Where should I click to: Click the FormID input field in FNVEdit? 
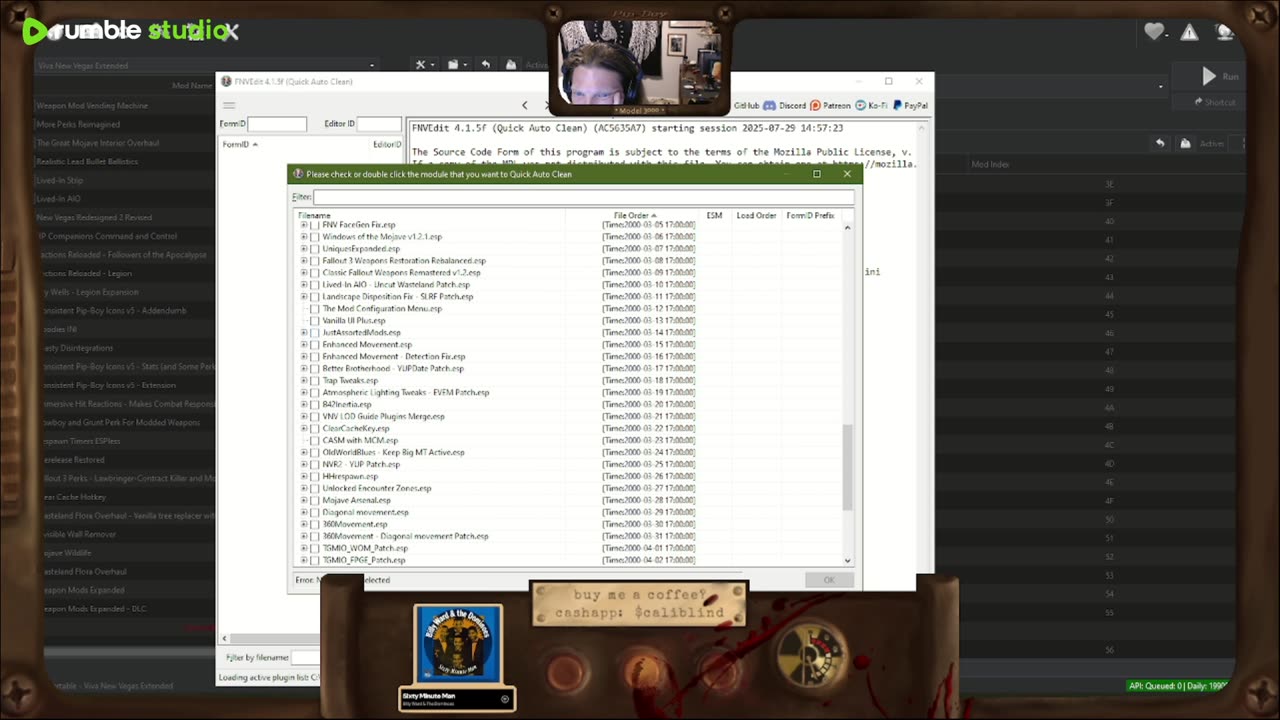tap(277, 124)
